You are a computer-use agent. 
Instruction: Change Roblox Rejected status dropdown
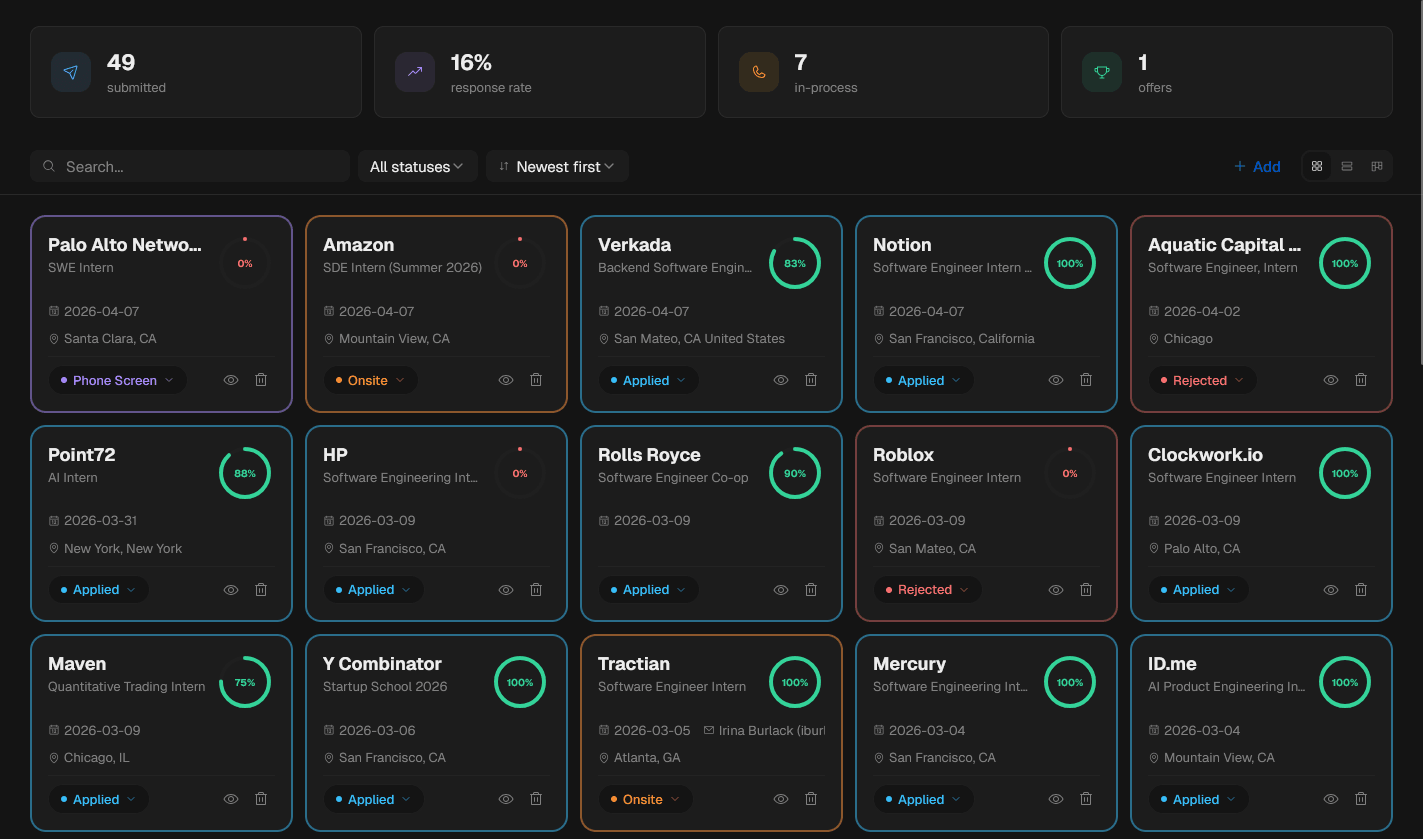coord(928,590)
